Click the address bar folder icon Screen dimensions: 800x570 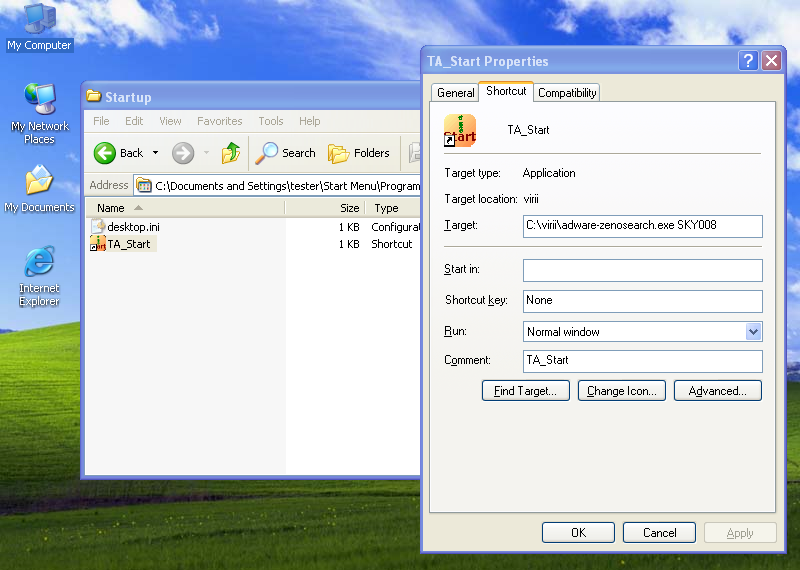tap(144, 185)
